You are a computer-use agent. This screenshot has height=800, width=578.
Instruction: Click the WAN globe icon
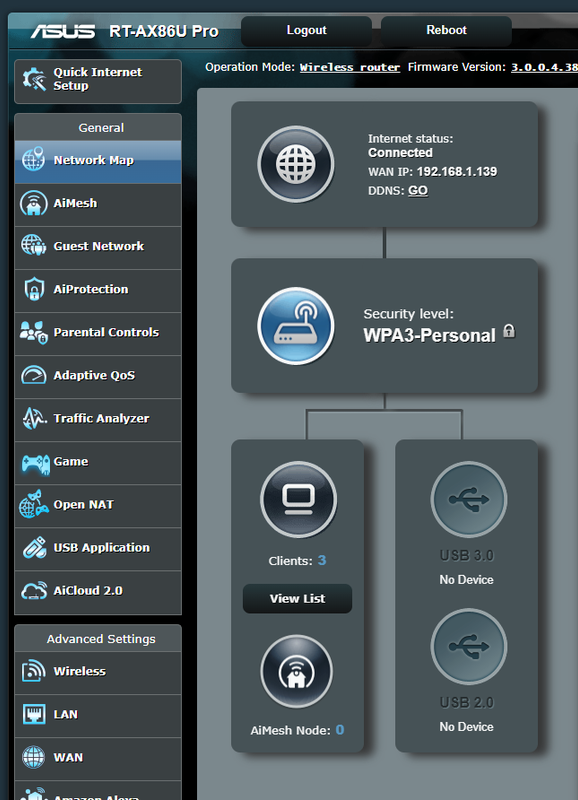[34, 757]
